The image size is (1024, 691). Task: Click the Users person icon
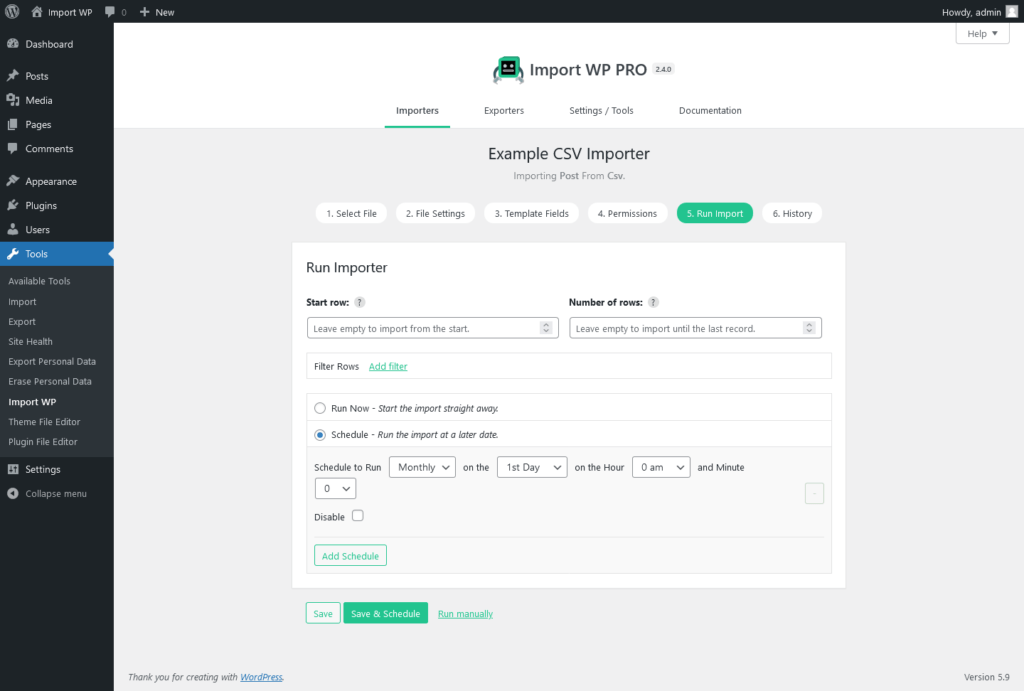click(13, 229)
